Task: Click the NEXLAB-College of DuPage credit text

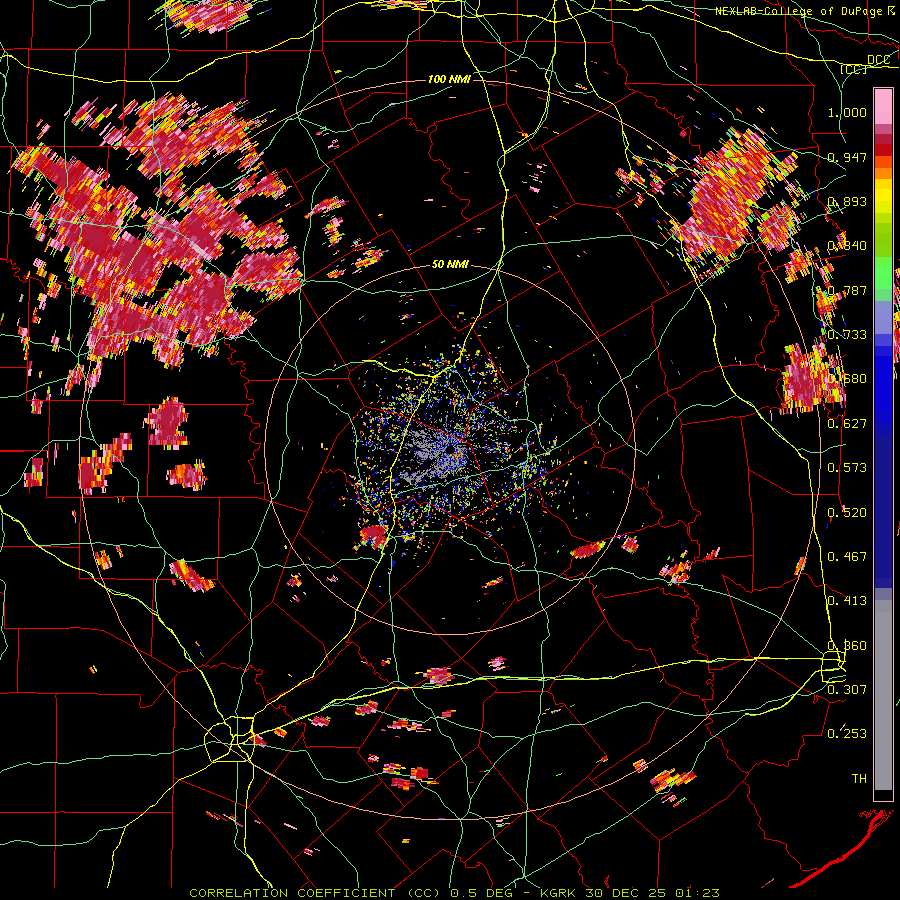Action: pos(798,11)
